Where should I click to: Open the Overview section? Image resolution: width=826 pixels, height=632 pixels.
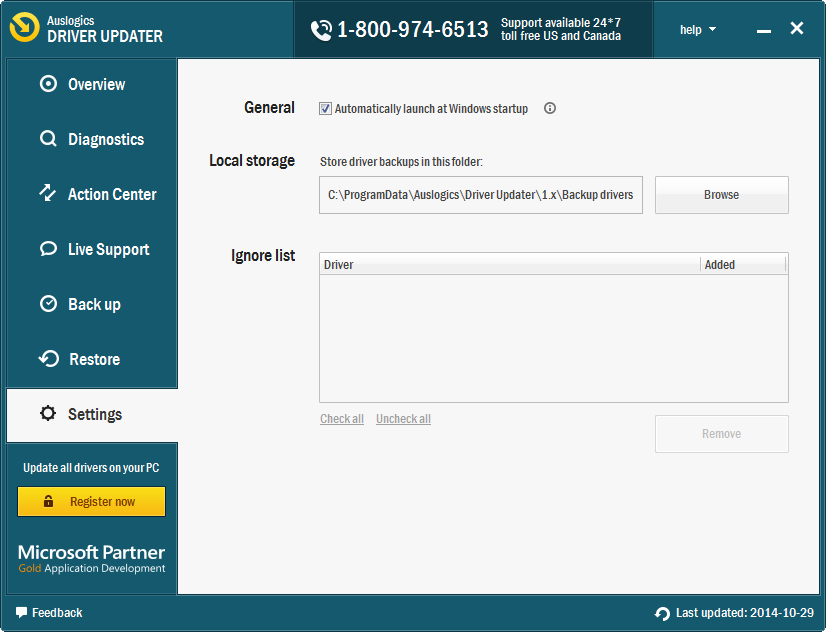pyautogui.click(x=92, y=84)
